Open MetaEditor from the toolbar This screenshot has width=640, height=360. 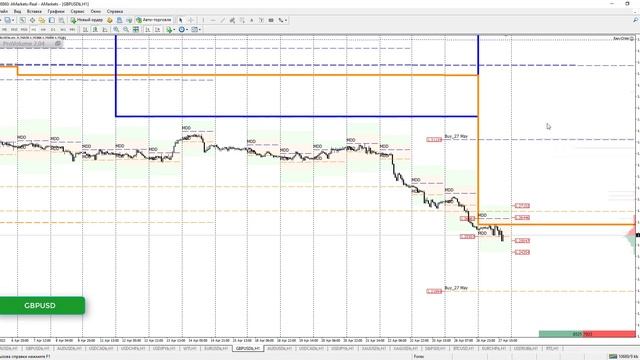[110, 20]
